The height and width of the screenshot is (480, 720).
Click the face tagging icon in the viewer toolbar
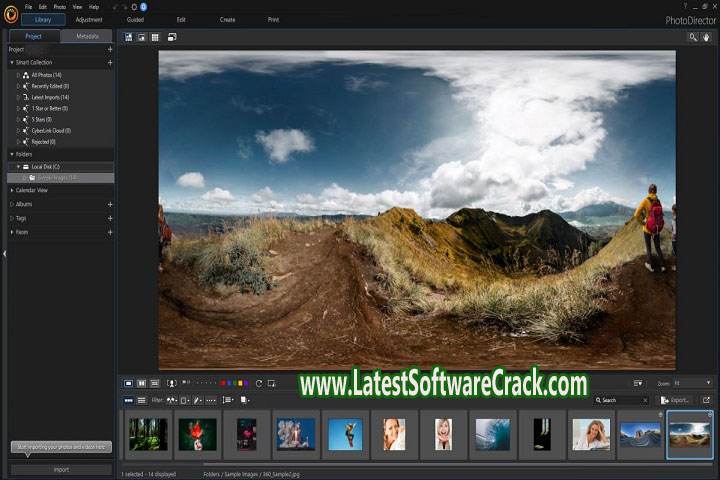172,383
